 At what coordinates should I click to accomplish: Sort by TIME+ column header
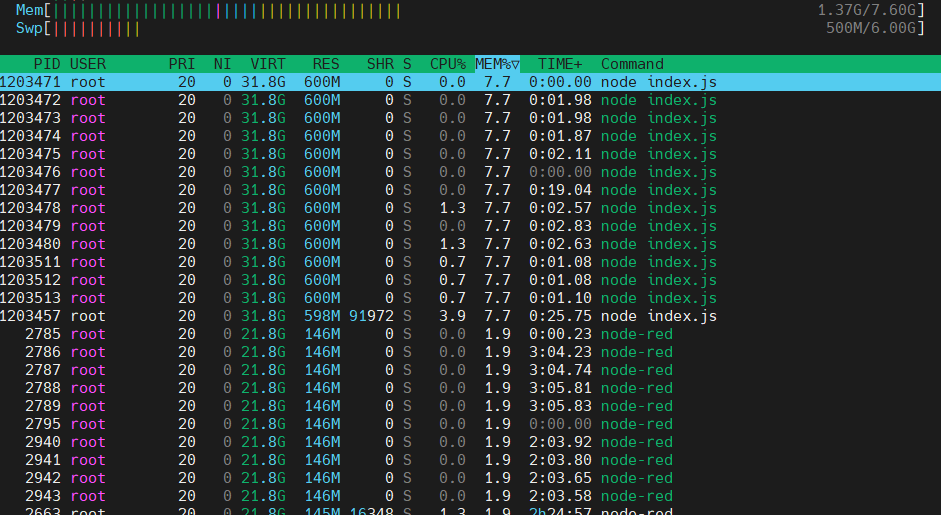click(560, 64)
